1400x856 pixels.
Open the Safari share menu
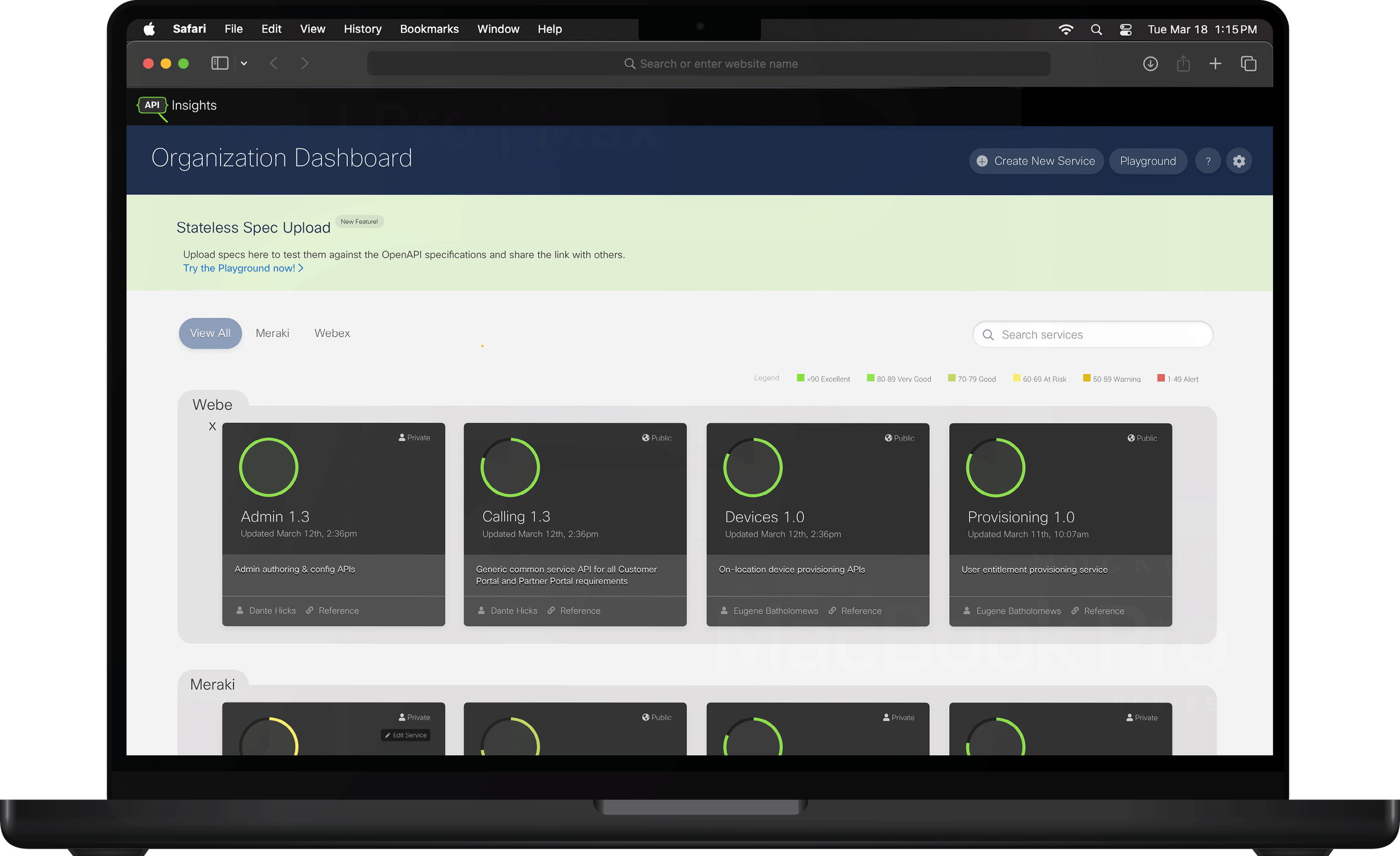click(1183, 63)
